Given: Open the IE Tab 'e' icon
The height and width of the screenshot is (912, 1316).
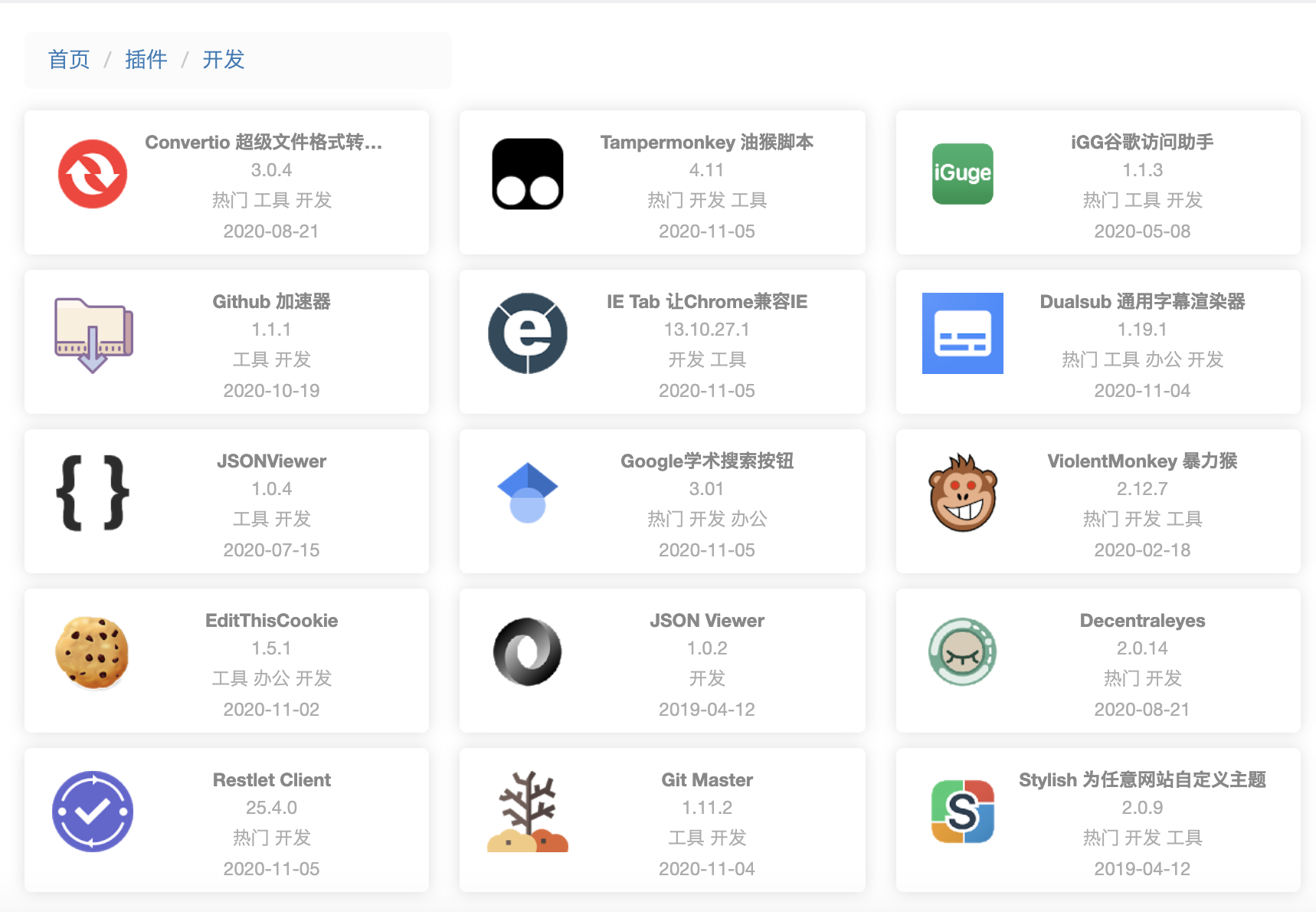Looking at the screenshot, I should pos(528,333).
